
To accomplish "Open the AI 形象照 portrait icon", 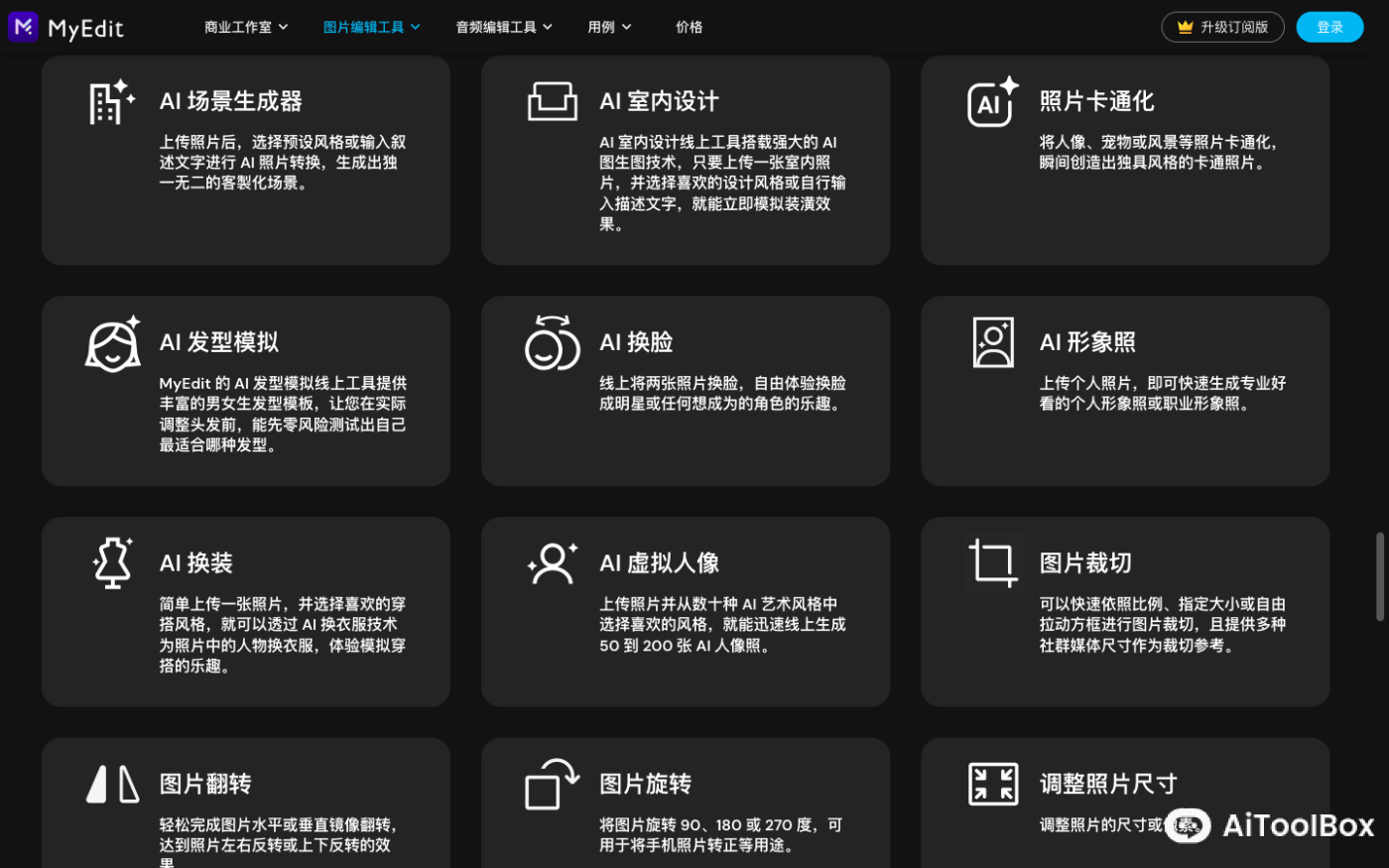I will pyautogui.click(x=993, y=342).
